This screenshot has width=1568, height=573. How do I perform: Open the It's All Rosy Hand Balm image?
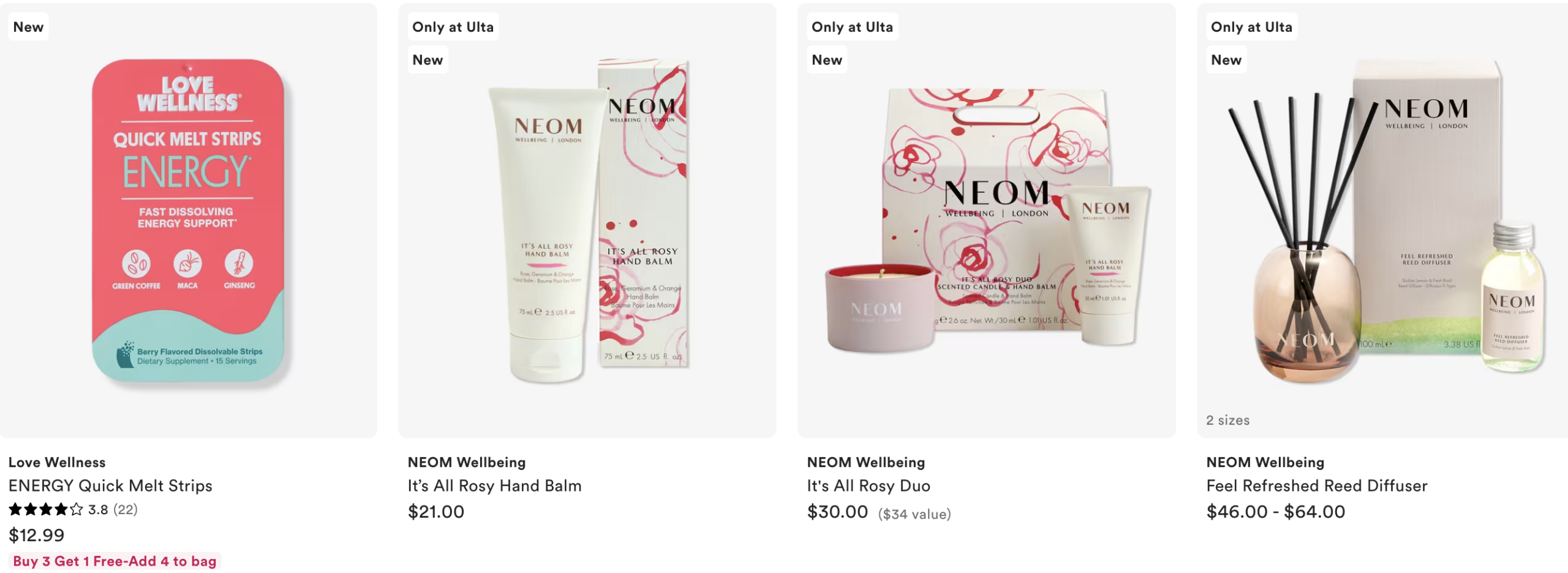pyautogui.click(x=587, y=221)
